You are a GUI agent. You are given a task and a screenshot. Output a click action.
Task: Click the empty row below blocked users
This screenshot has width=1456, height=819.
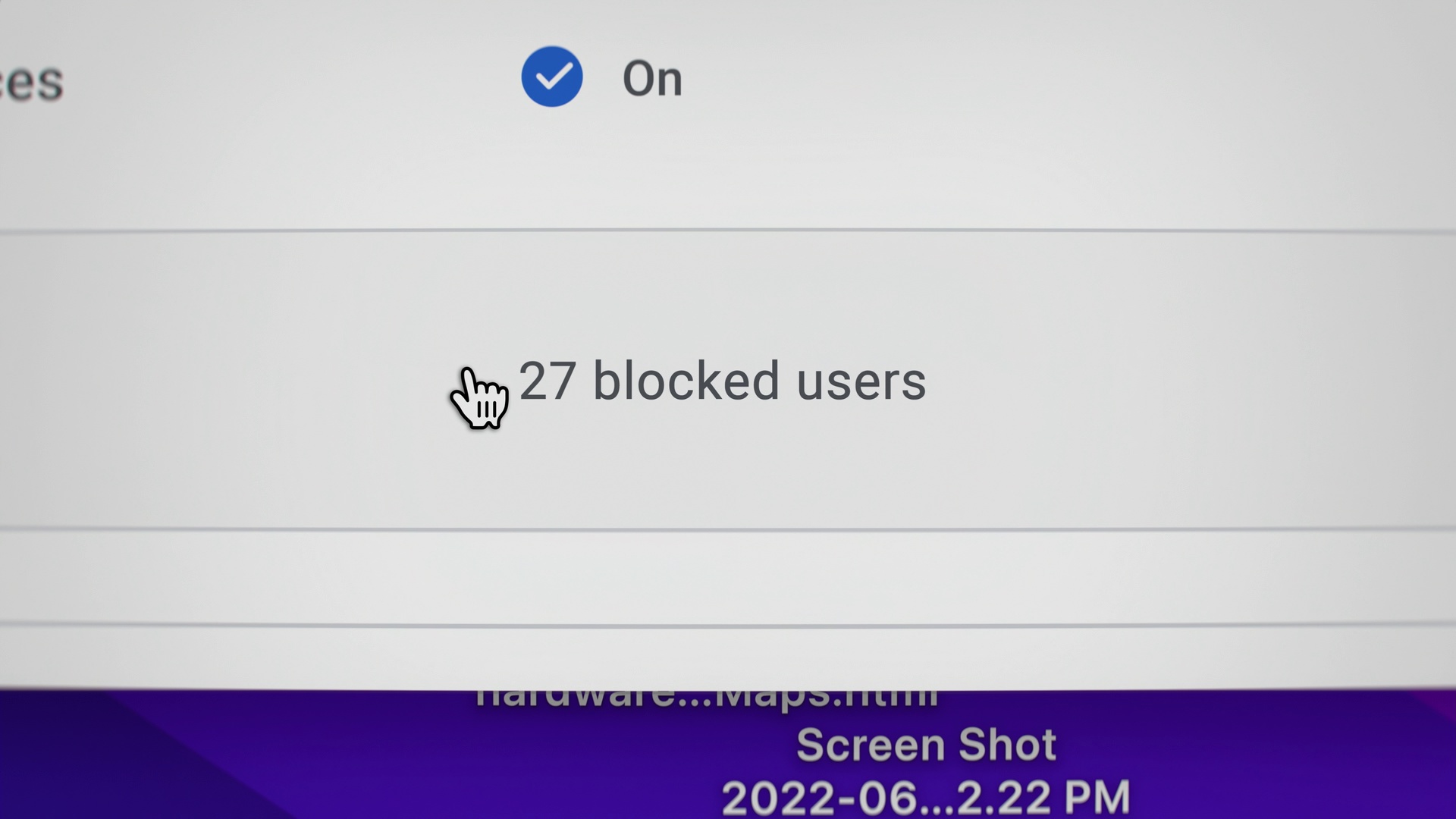pos(728,578)
